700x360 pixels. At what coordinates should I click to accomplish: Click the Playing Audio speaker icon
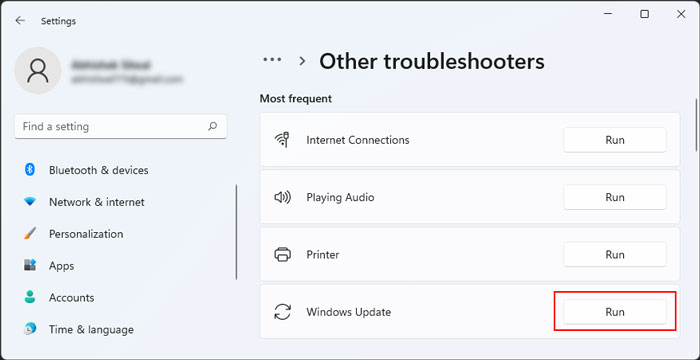tap(282, 197)
